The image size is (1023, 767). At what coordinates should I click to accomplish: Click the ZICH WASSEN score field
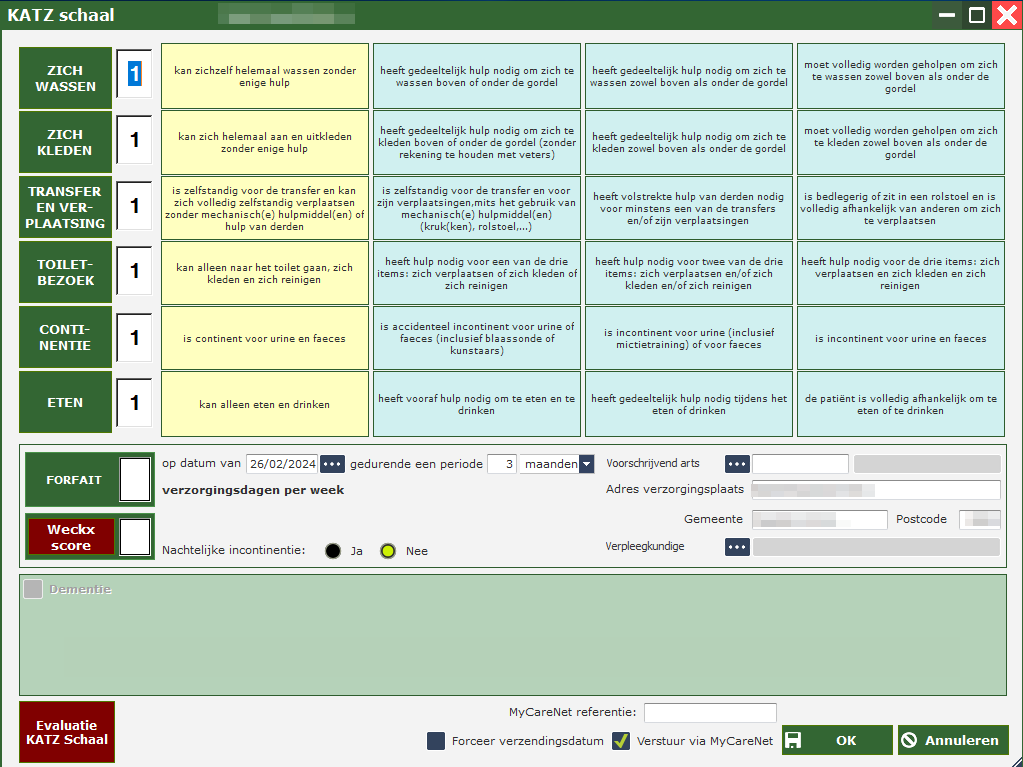tap(134, 74)
